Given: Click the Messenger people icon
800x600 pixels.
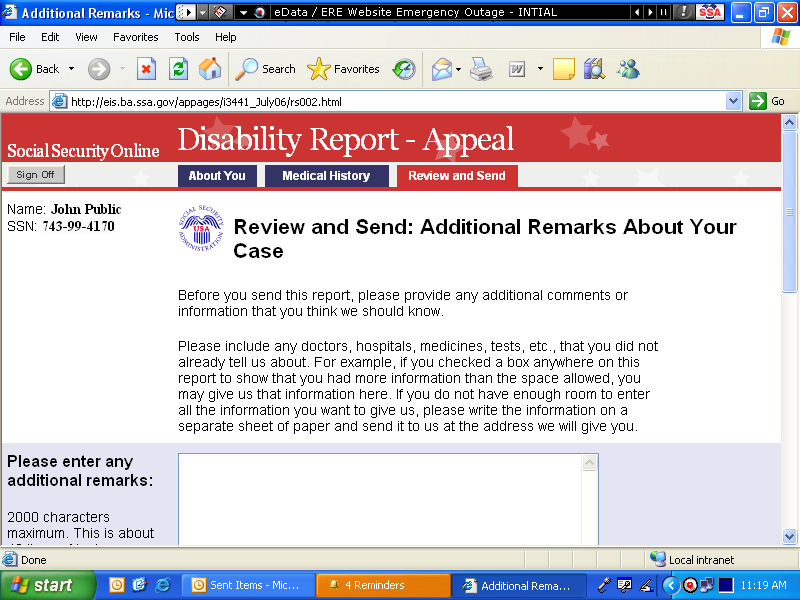Looking at the screenshot, I should (x=628, y=69).
